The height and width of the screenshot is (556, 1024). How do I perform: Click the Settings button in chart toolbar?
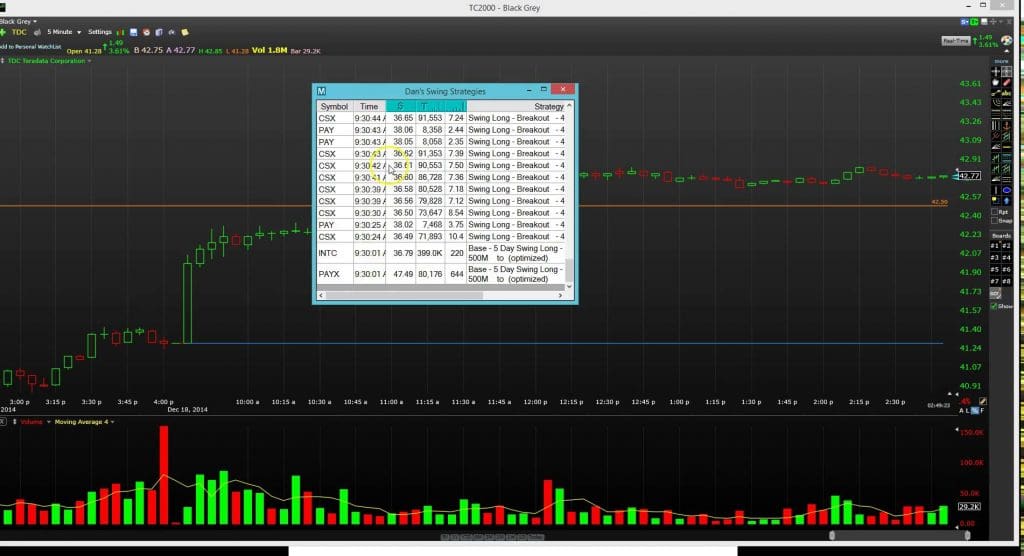100,32
